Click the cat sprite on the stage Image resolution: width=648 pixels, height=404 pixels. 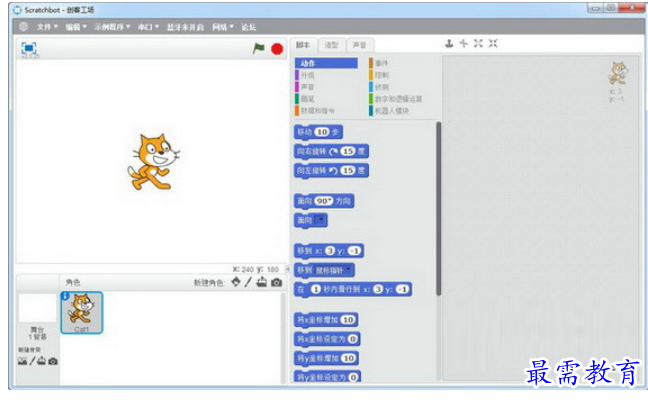(x=153, y=162)
